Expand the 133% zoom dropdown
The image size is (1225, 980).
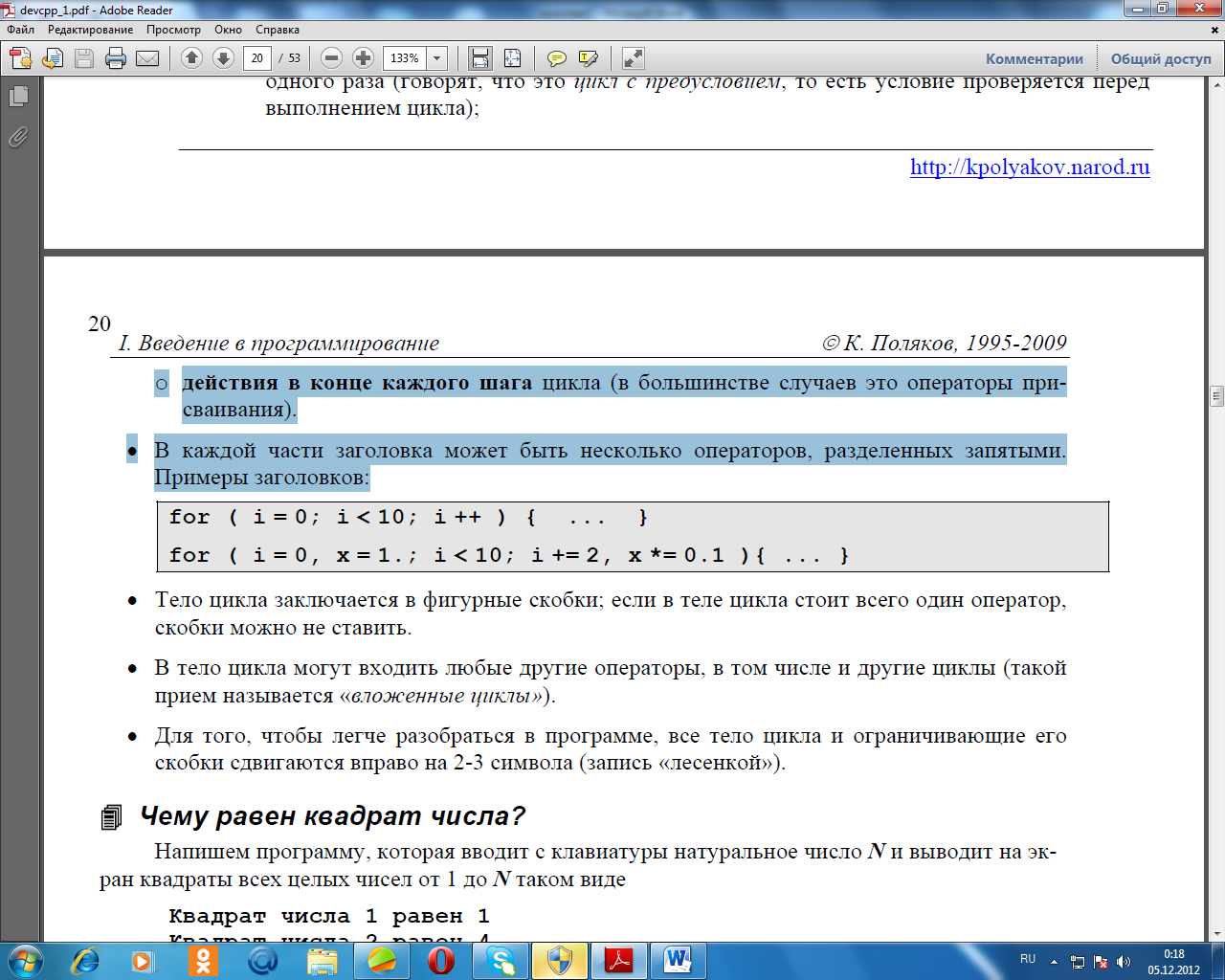[437, 58]
